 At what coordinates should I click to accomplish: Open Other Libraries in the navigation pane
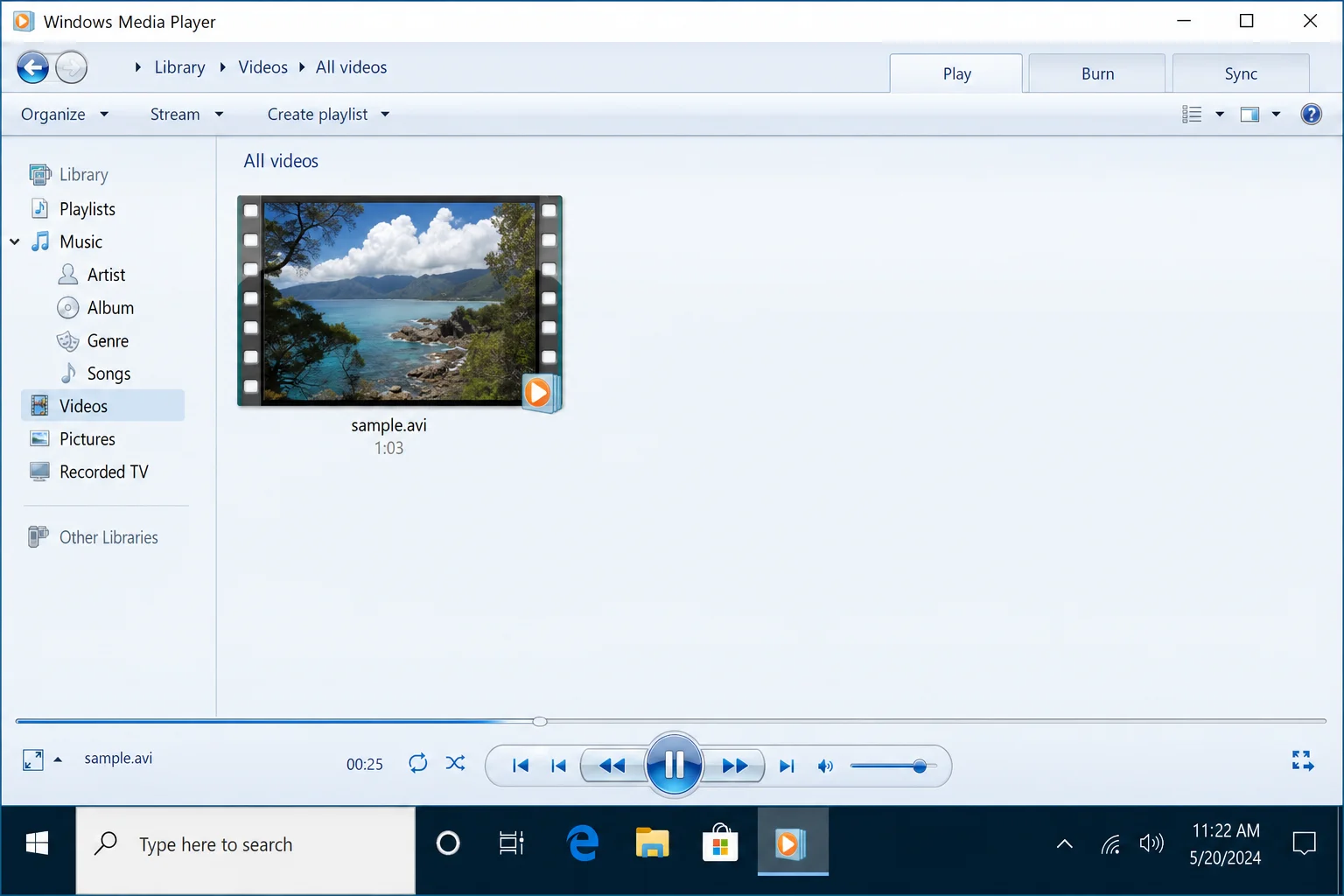108,537
